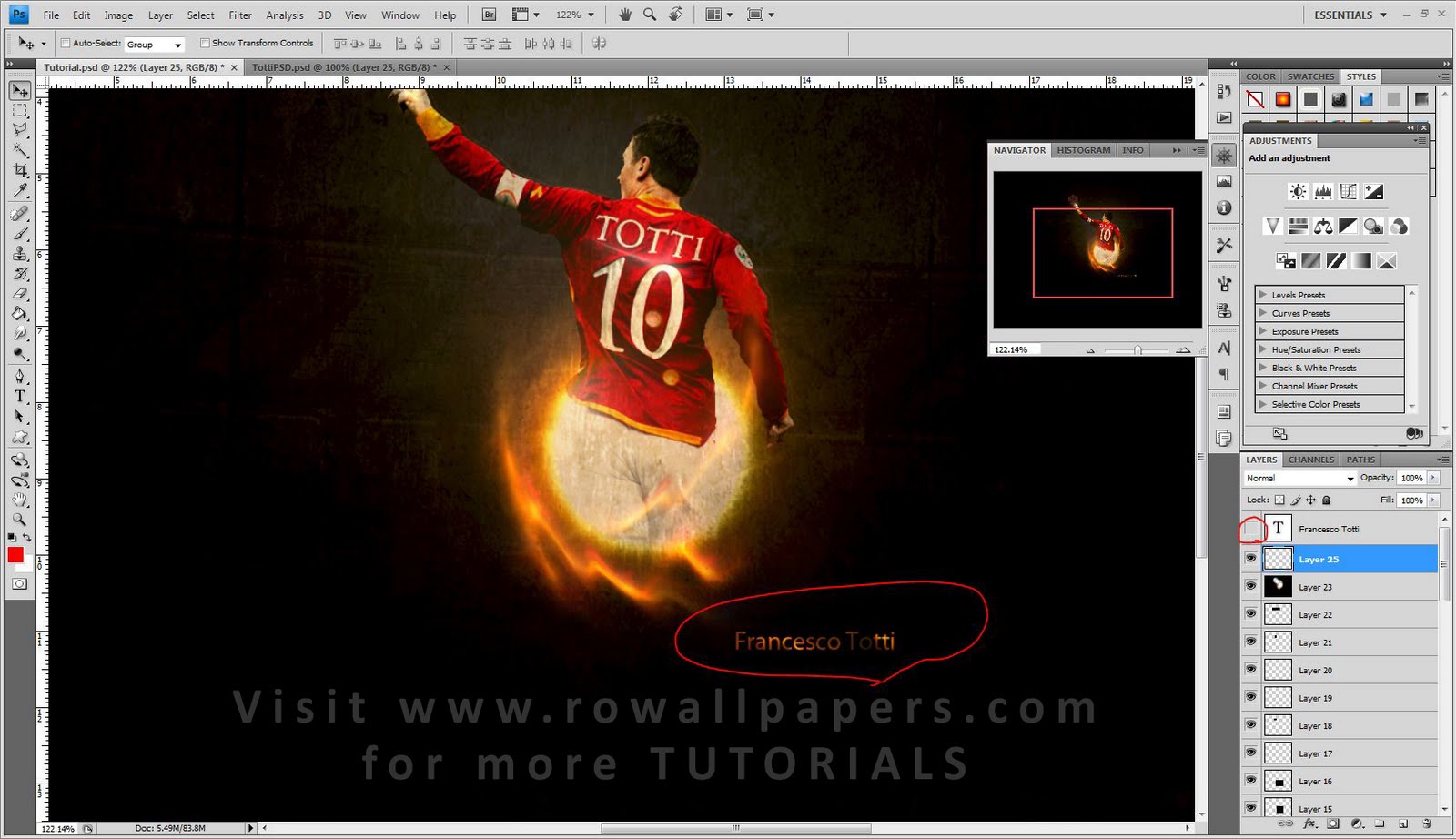Hide Layer 23 using its eye icon
Screen dimensions: 1456x839
pyautogui.click(x=1251, y=586)
